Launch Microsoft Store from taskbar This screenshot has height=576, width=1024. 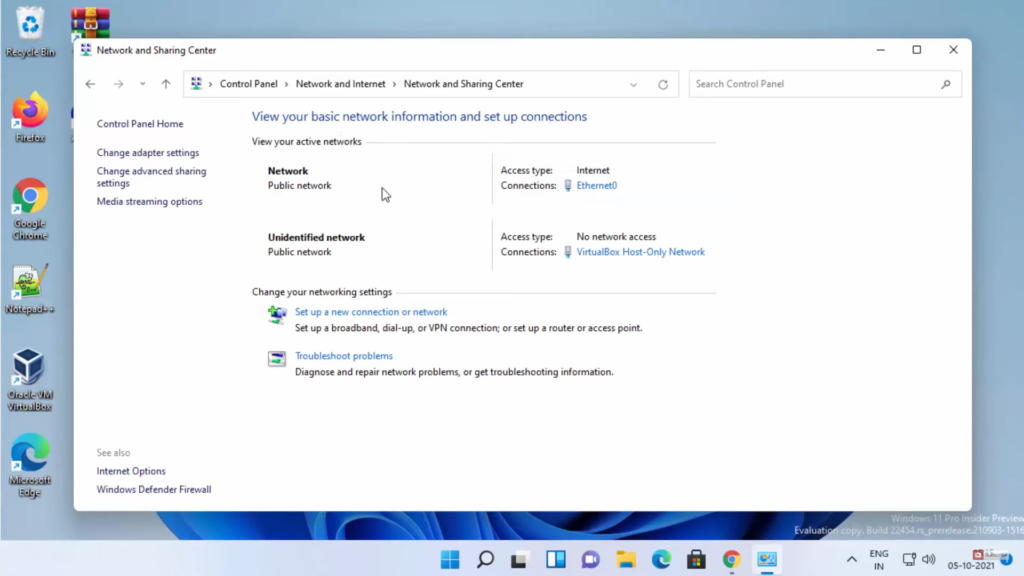click(696, 559)
